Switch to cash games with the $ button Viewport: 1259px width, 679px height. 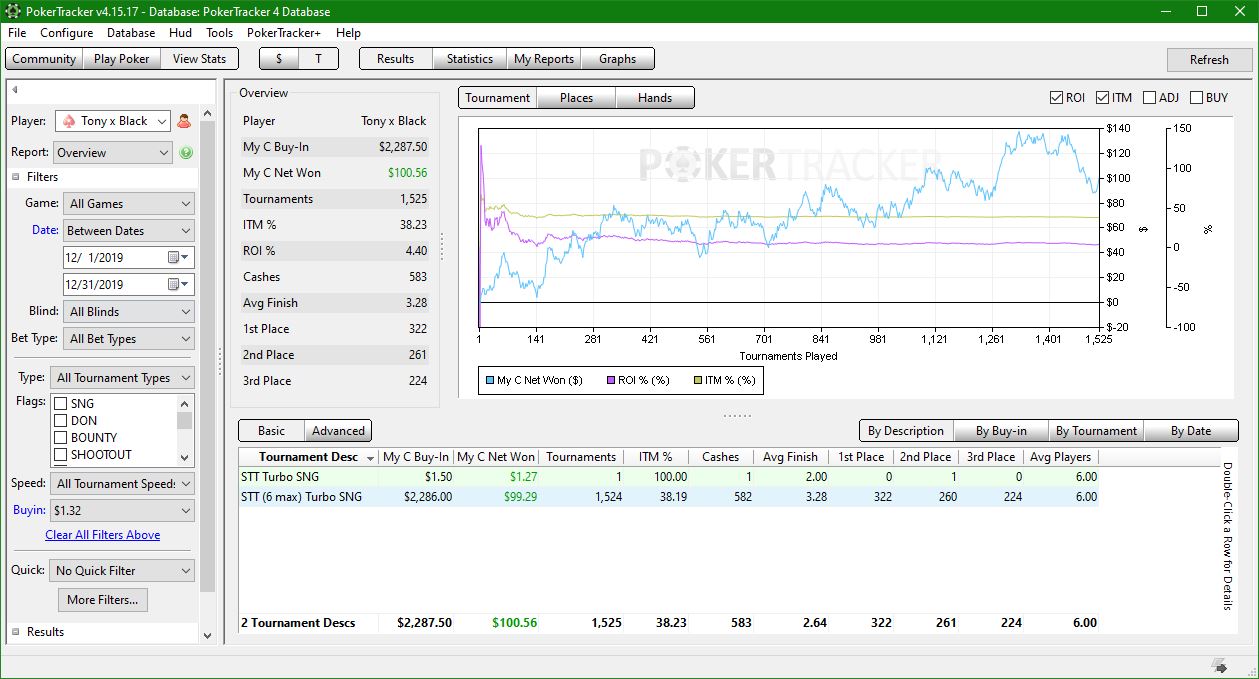coord(279,59)
